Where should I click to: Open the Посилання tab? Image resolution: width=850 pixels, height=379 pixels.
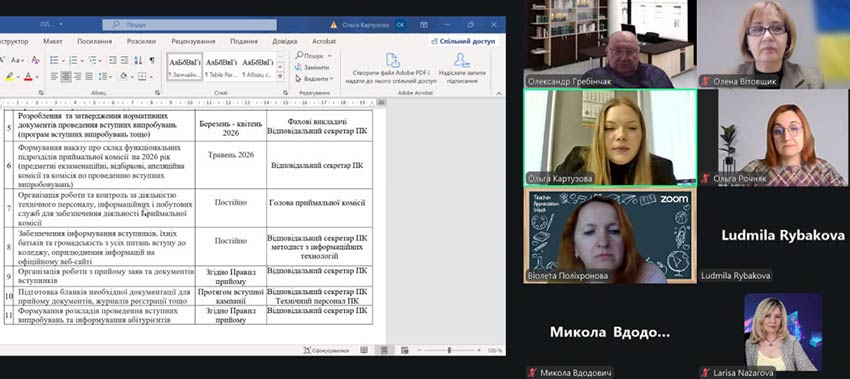94,41
